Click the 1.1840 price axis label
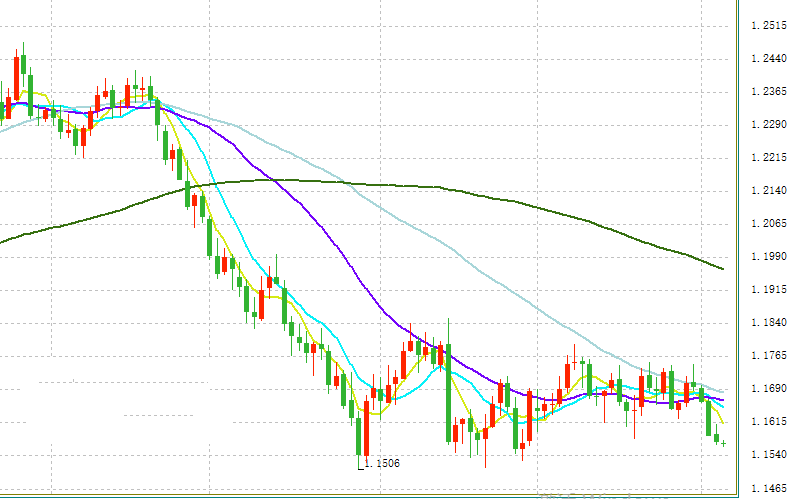The image size is (790, 499). pos(768,323)
